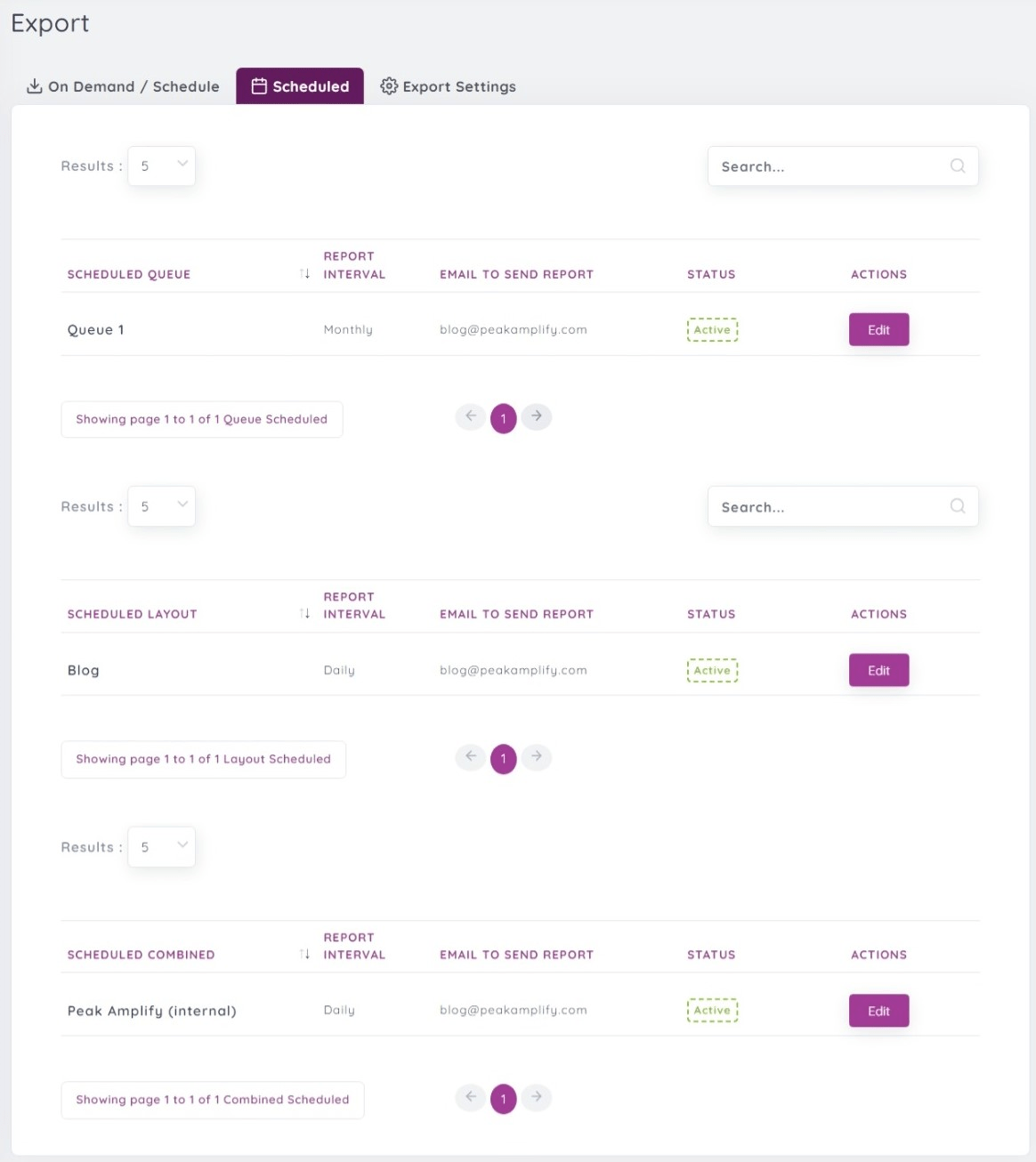Open Results dropdown above Scheduled Layout table
This screenshot has width=1036, height=1162.
coord(162,506)
